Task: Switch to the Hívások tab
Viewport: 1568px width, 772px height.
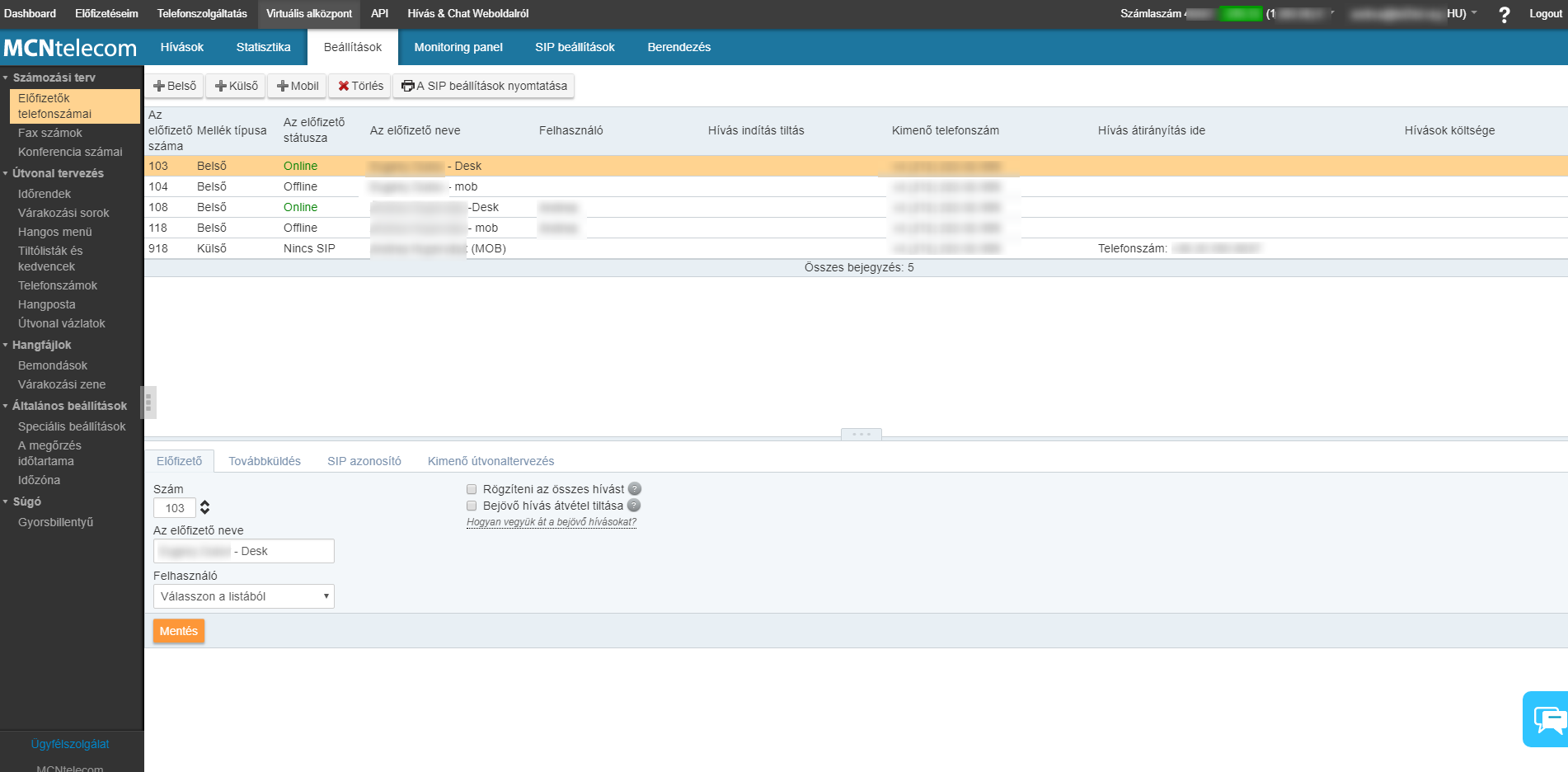Action: 182,47
